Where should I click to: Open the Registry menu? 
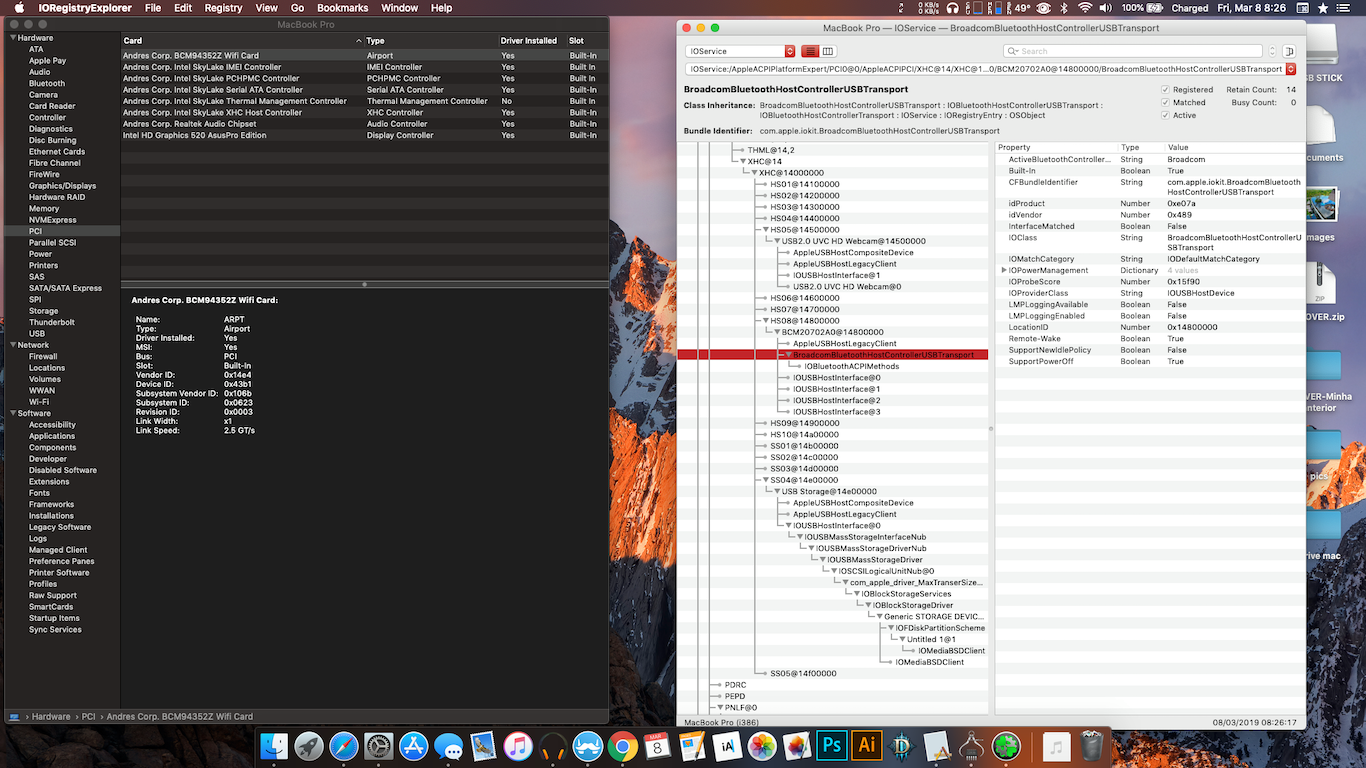pyautogui.click(x=223, y=8)
